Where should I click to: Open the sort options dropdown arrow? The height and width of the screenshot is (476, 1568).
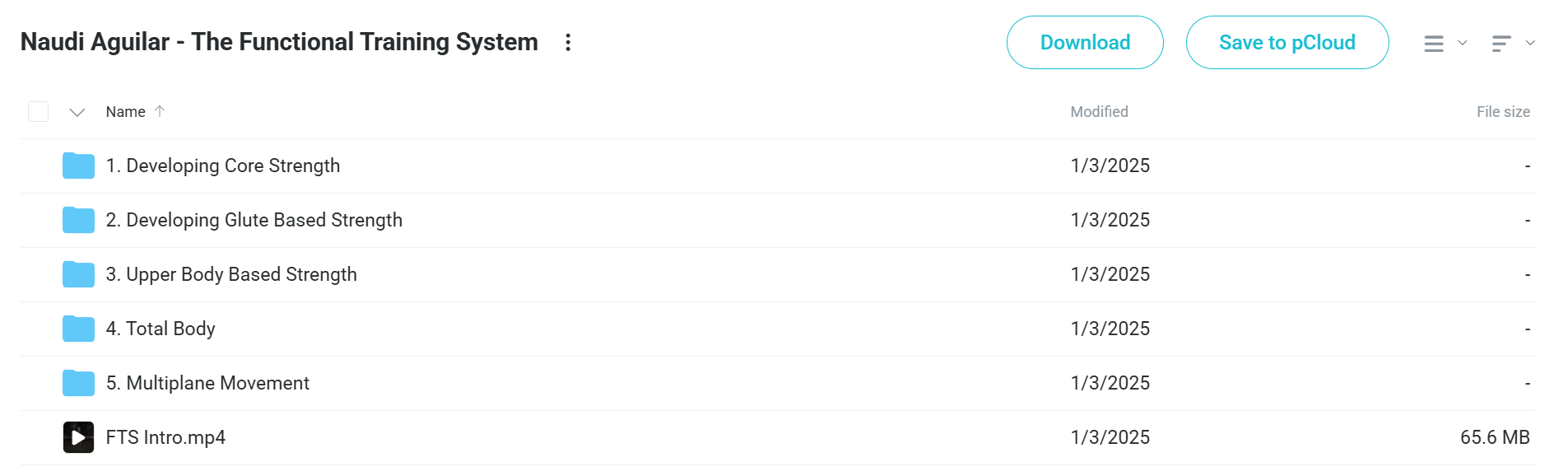[1530, 43]
